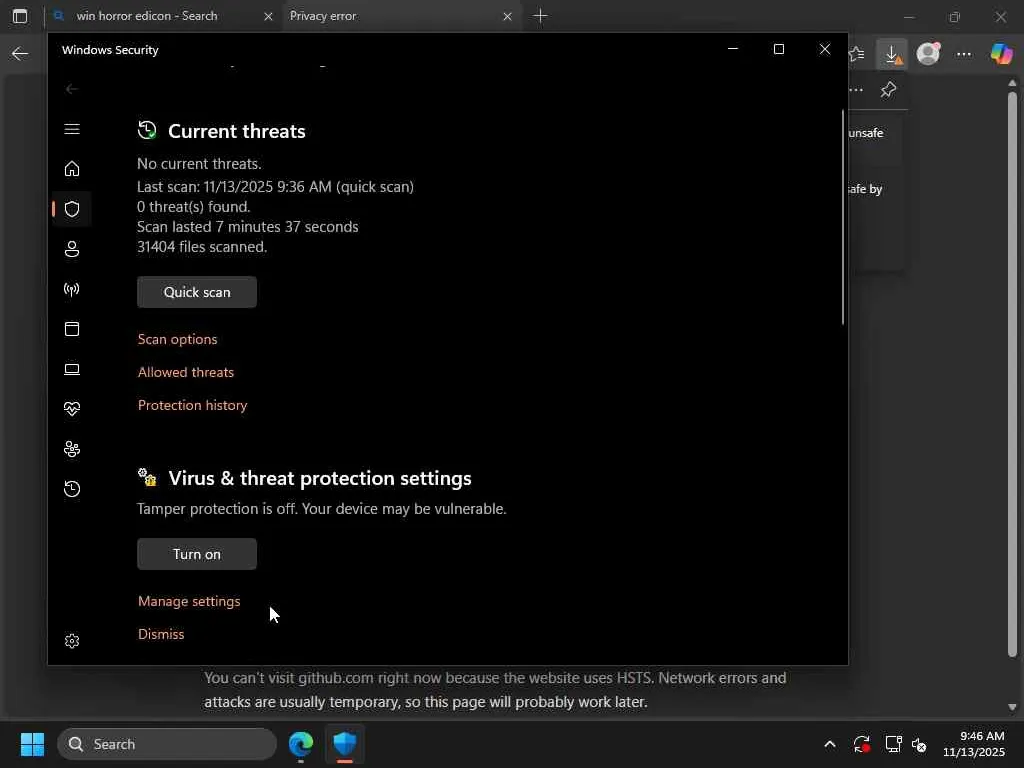Viewport: 1024px width, 768px height.
Task: Click the sync update tray icon
Action: point(861,744)
